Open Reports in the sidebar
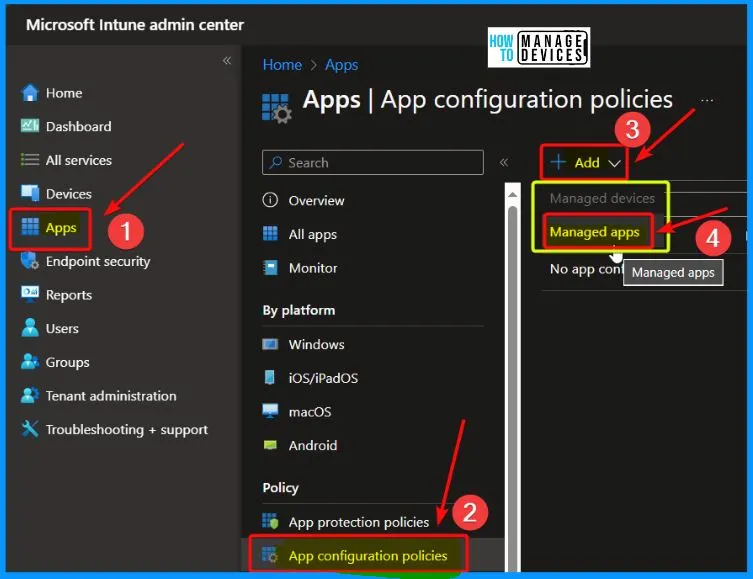This screenshot has width=753, height=579. [69, 295]
